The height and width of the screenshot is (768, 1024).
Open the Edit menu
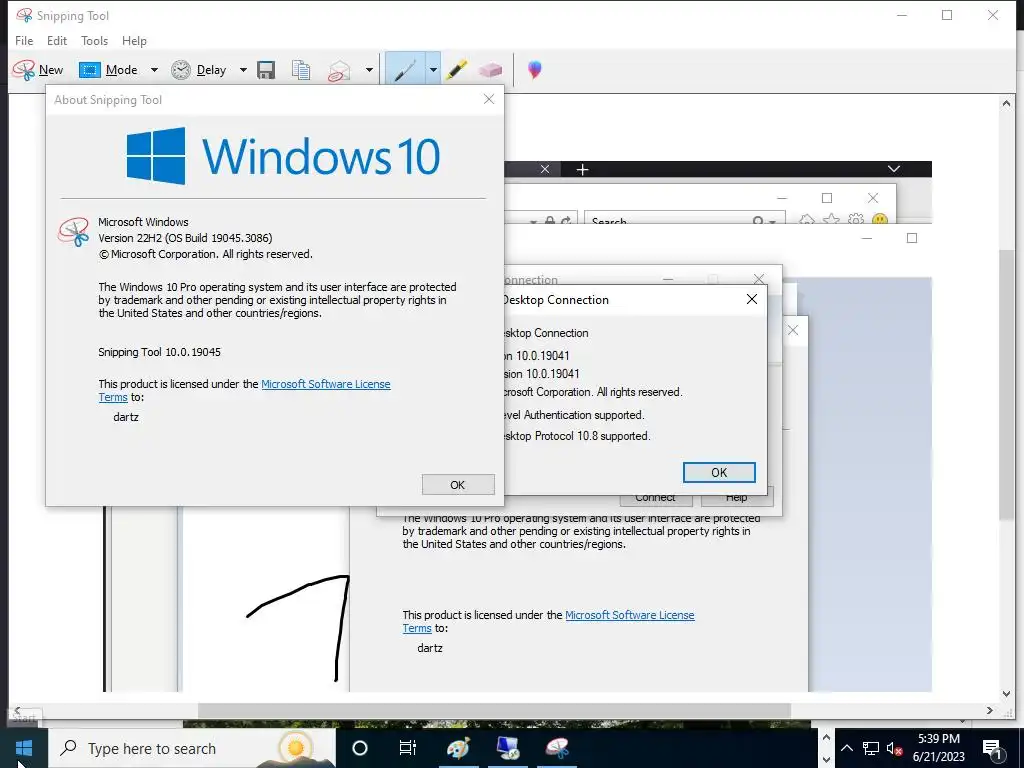(x=57, y=40)
